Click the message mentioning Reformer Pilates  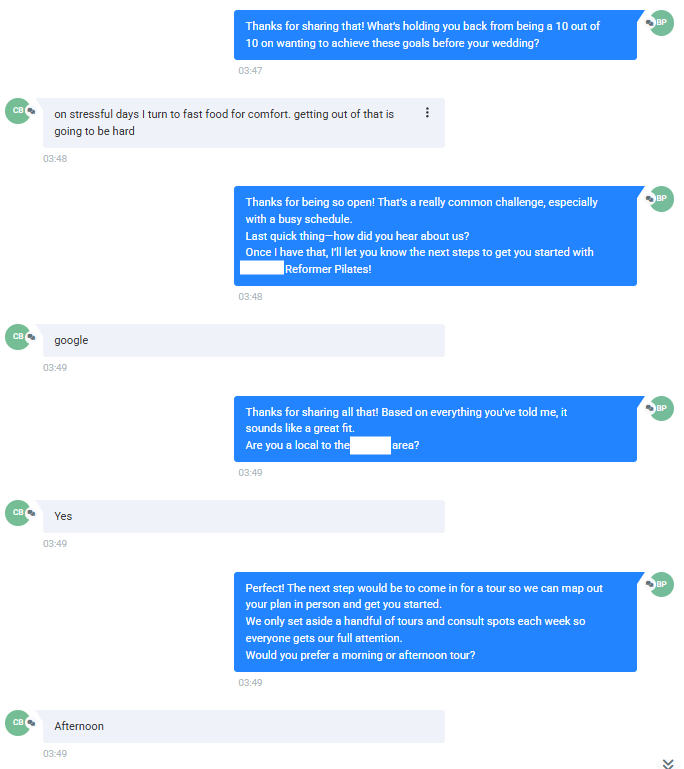pyautogui.click(x=435, y=235)
